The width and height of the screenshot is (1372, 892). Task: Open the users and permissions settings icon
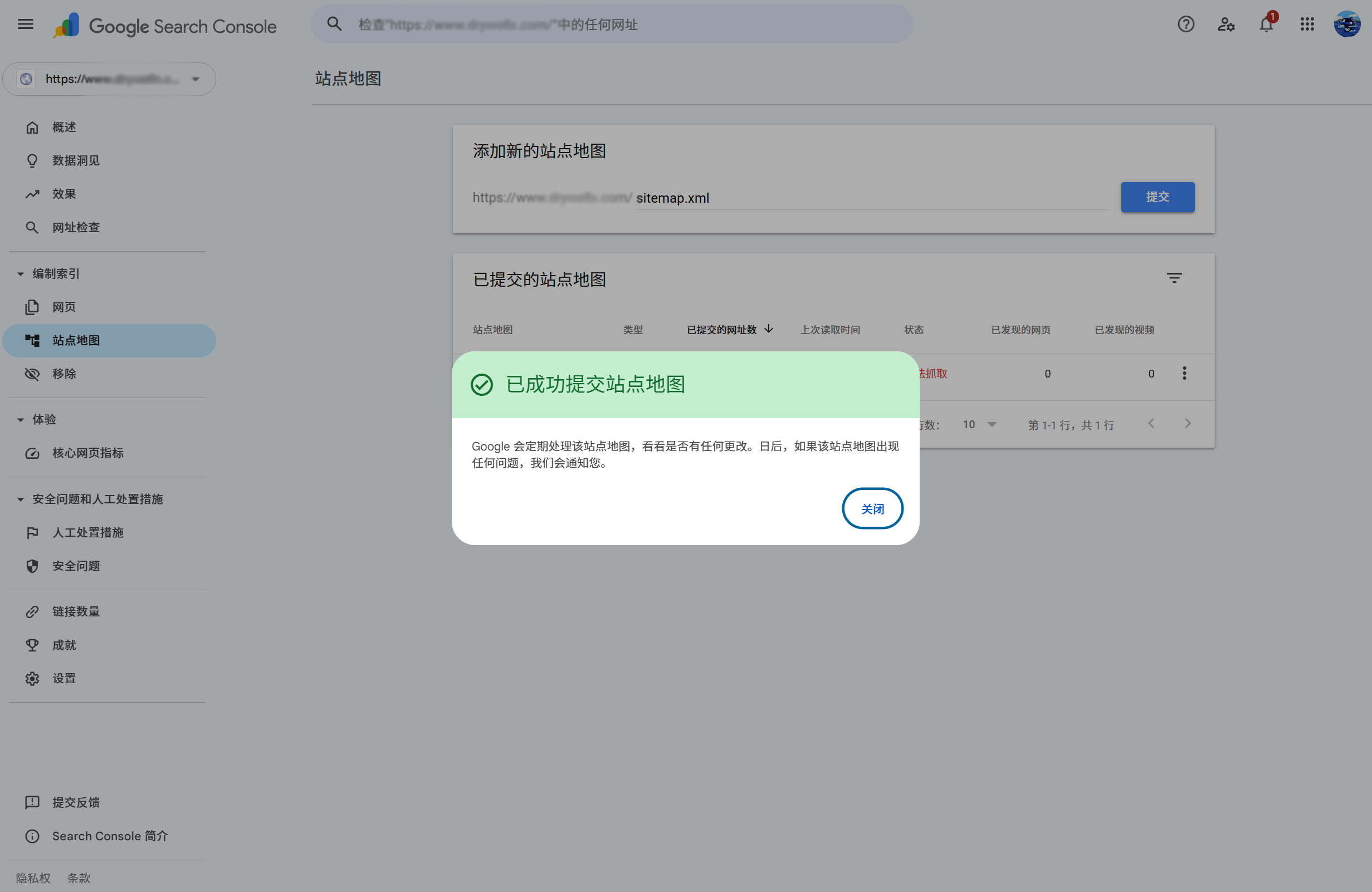point(1225,24)
